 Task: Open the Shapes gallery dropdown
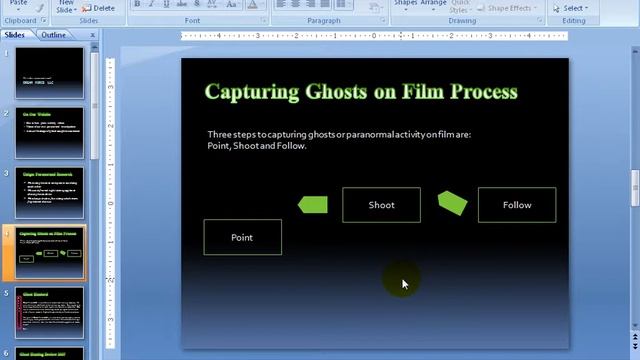406,5
